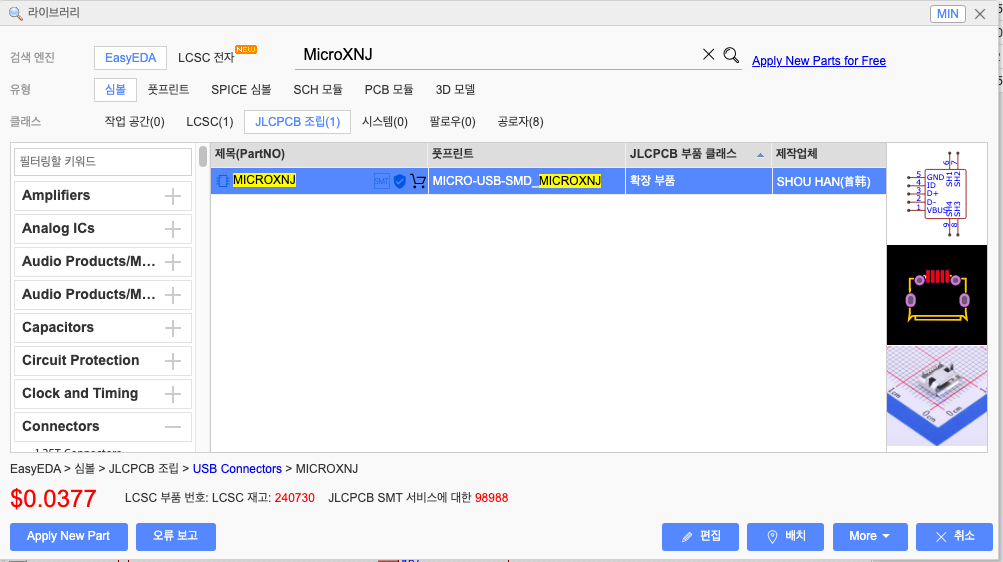Open the 시스템(0) class tab
The height and width of the screenshot is (562, 1003).
pyautogui.click(x=384, y=121)
